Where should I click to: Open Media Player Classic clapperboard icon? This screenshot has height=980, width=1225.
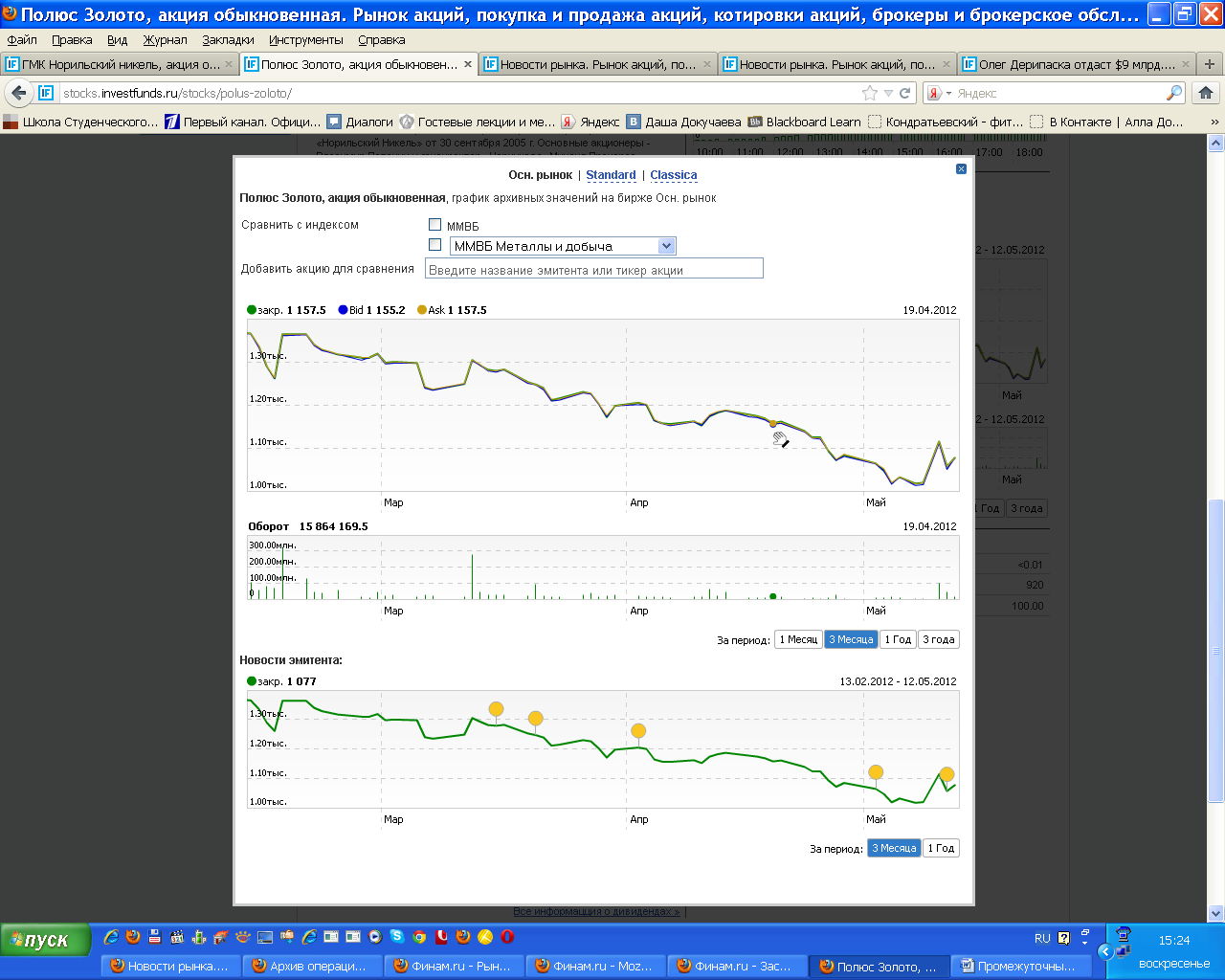pyautogui.click(x=177, y=937)
